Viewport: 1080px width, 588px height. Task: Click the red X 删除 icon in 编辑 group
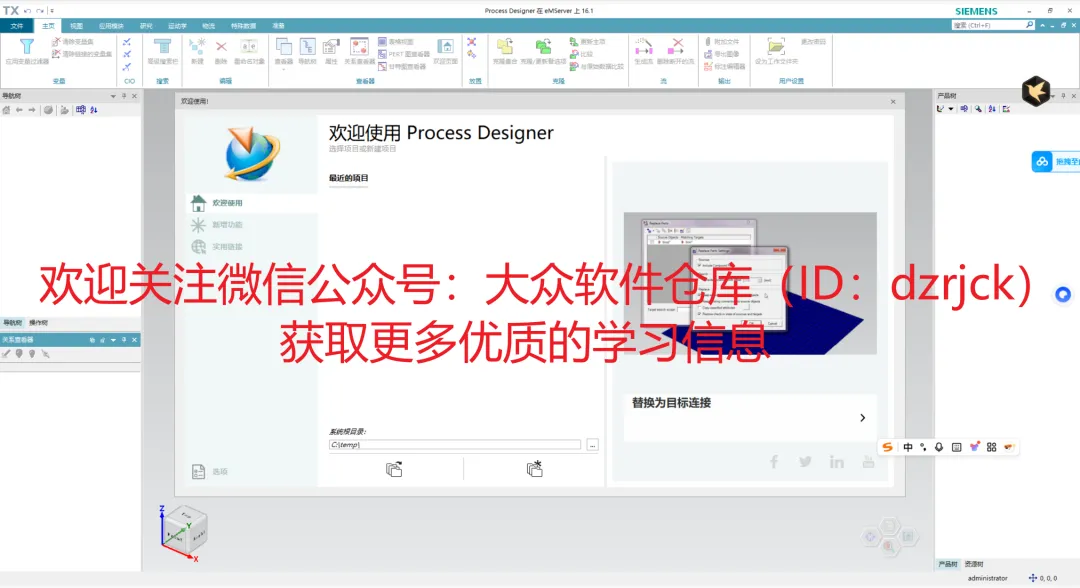point(221,46)
